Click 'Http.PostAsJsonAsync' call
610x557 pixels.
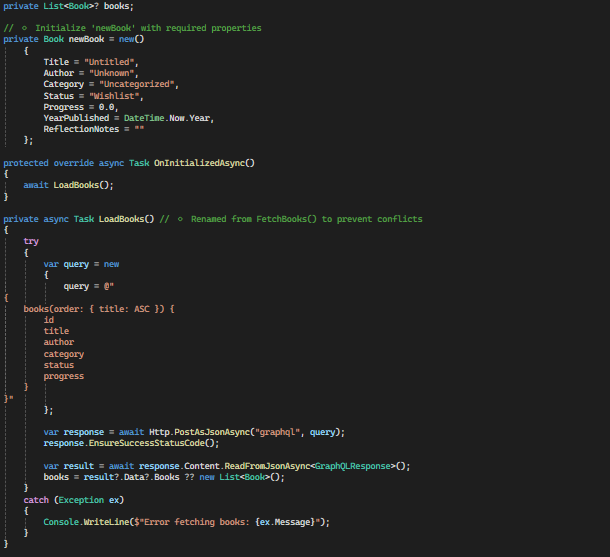tap(200, 432)
